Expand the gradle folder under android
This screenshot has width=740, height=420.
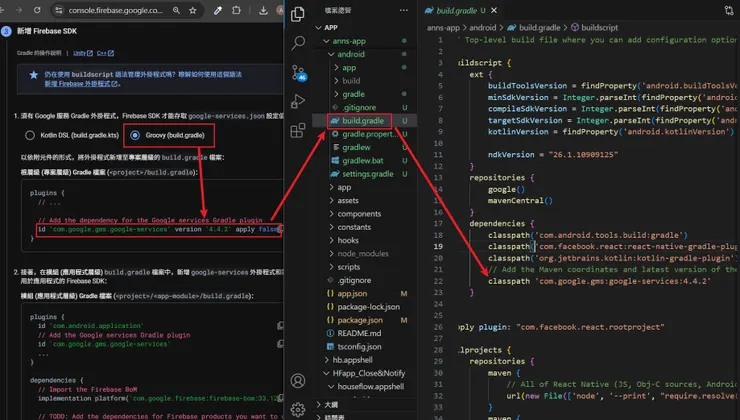(353, 94)
